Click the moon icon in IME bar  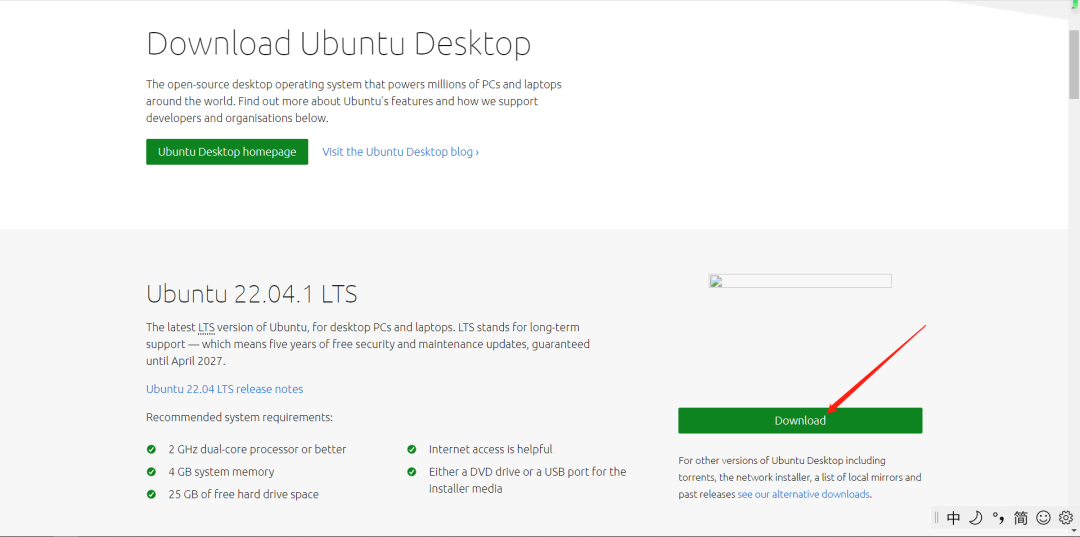[975, 518]
